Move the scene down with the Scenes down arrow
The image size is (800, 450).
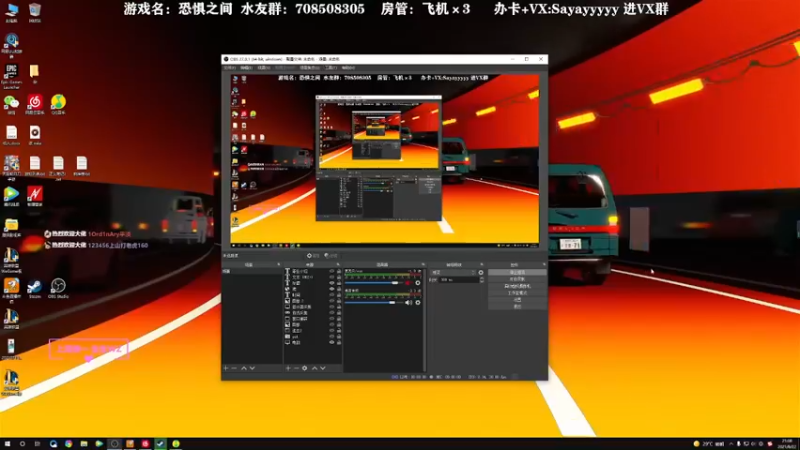[x=252, y=368]
